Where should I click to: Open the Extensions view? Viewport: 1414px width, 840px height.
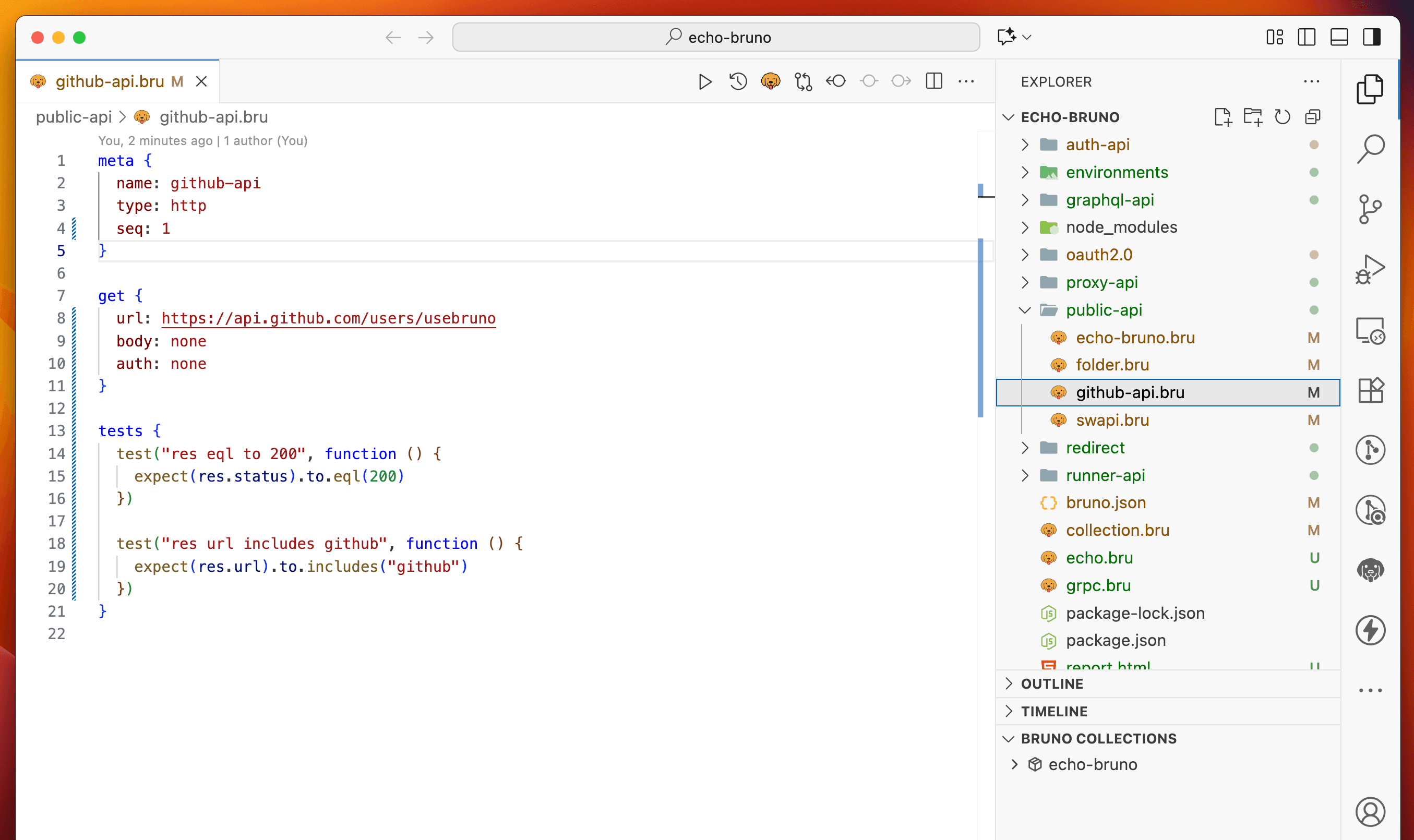point(1371,389)
